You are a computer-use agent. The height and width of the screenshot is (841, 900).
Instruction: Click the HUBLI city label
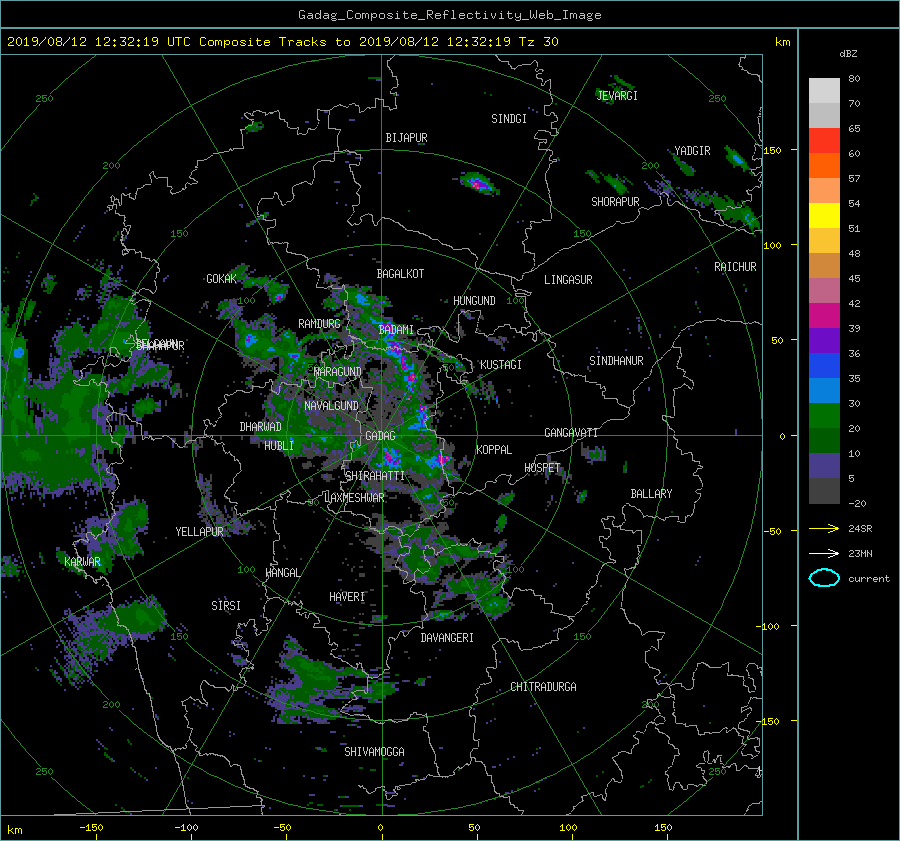[279, 446]
